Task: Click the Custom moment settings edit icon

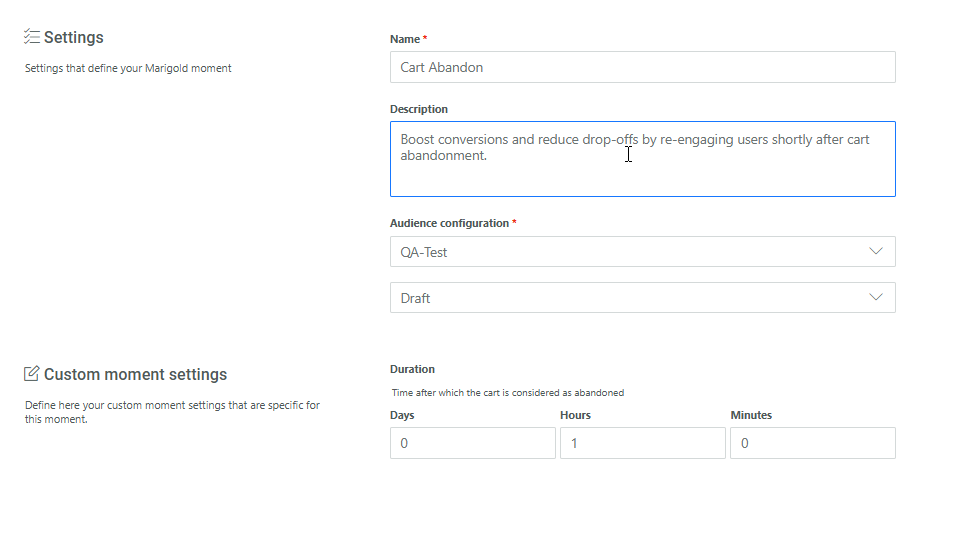Action: [x=32, y=374]
